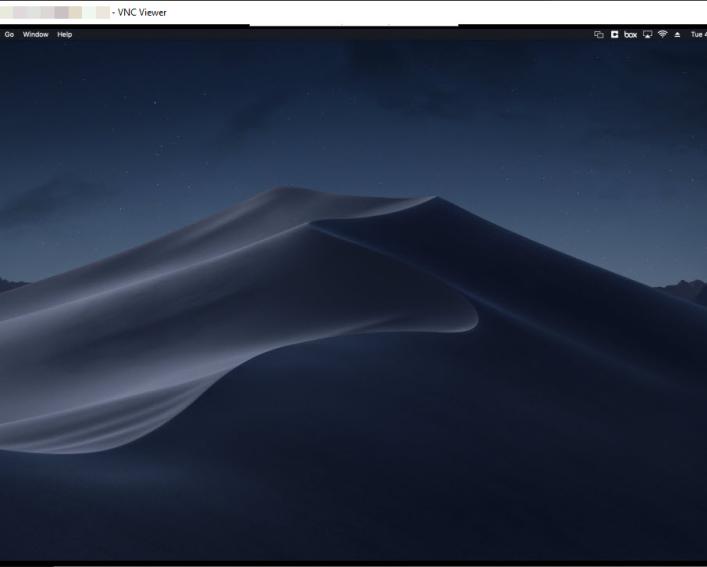
Task: Open the Box status menu icon
Action: coord(630,34)
